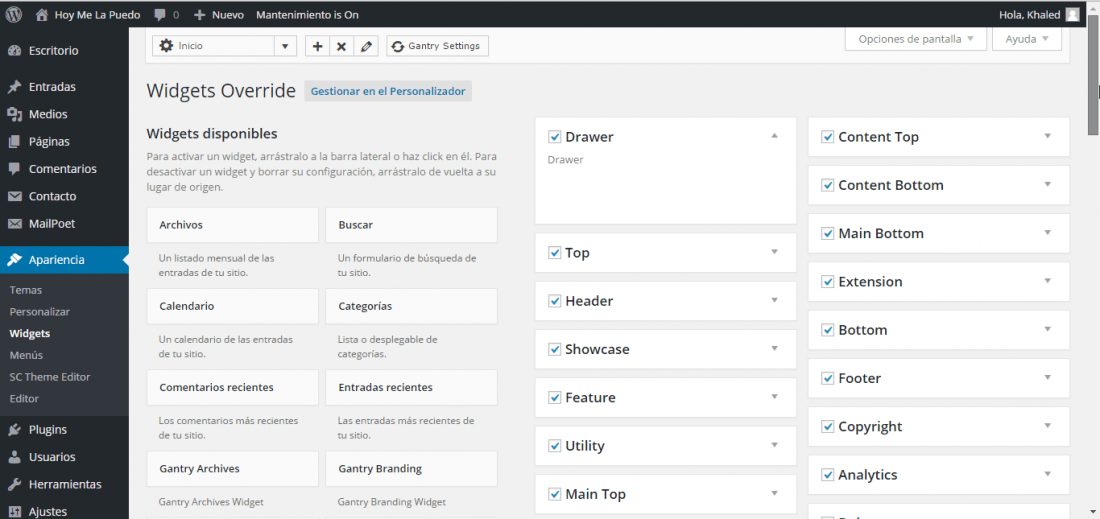The height and width of the screenshot is (519, 1100).
Task: Click the Gantry Settings button
Action: click(x=437, y=46)
